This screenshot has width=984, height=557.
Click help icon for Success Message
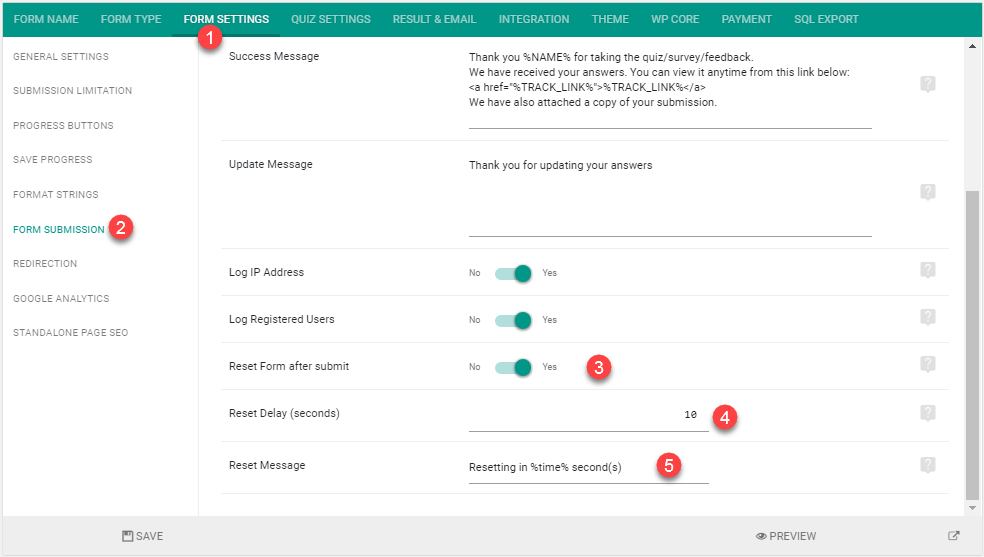pyautogui.click(x=928, y=84)
